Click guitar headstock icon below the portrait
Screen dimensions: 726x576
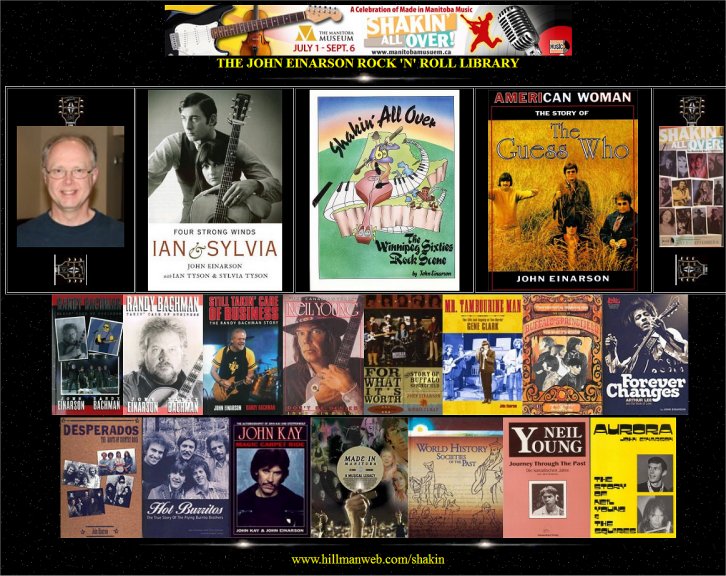coord(70,269)
